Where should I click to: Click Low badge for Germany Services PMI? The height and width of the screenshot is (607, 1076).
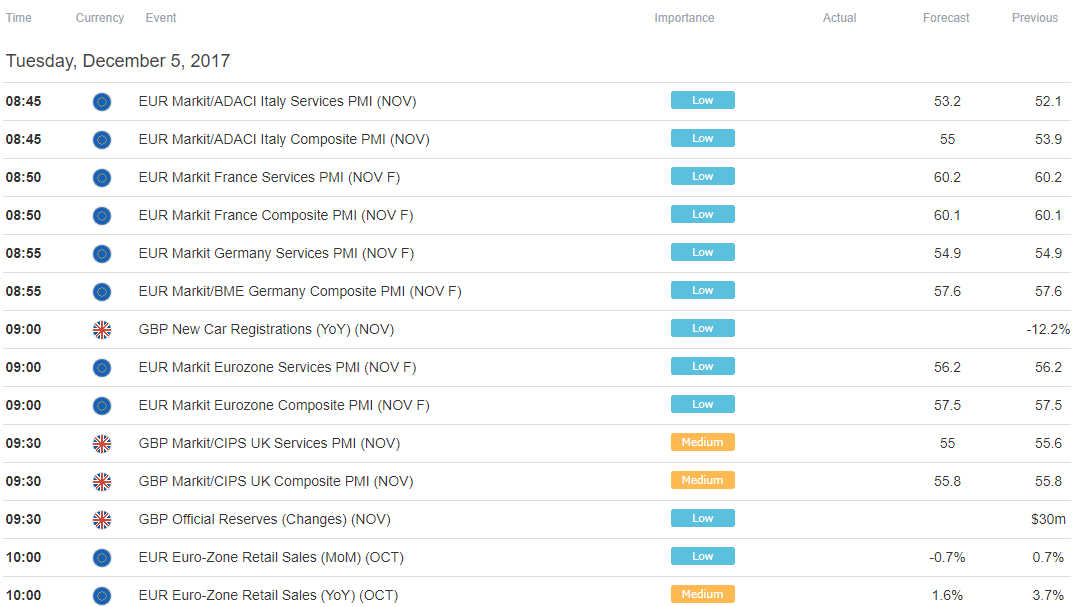point(703,252)
